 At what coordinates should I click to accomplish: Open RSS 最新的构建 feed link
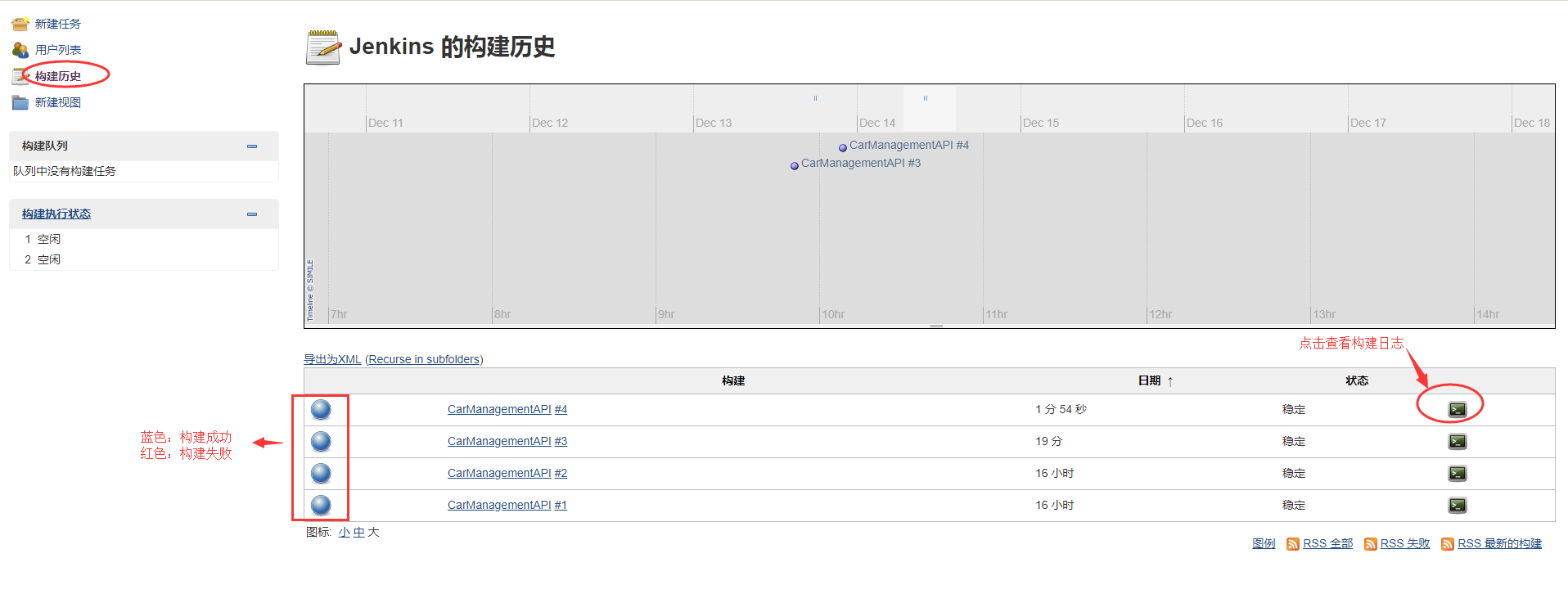(1499, 543)
